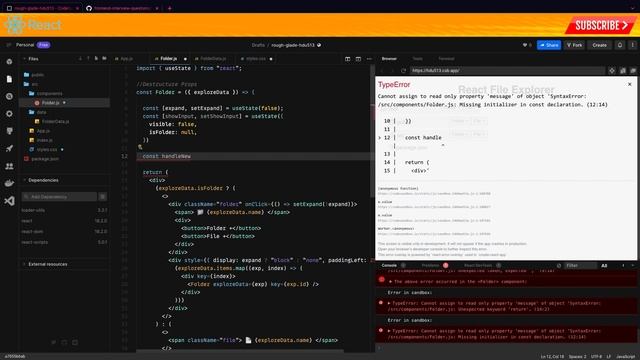This screenshot has width=640, height=360.
Task: Open the search icon in activity sidebar
Action: [9, 96]
